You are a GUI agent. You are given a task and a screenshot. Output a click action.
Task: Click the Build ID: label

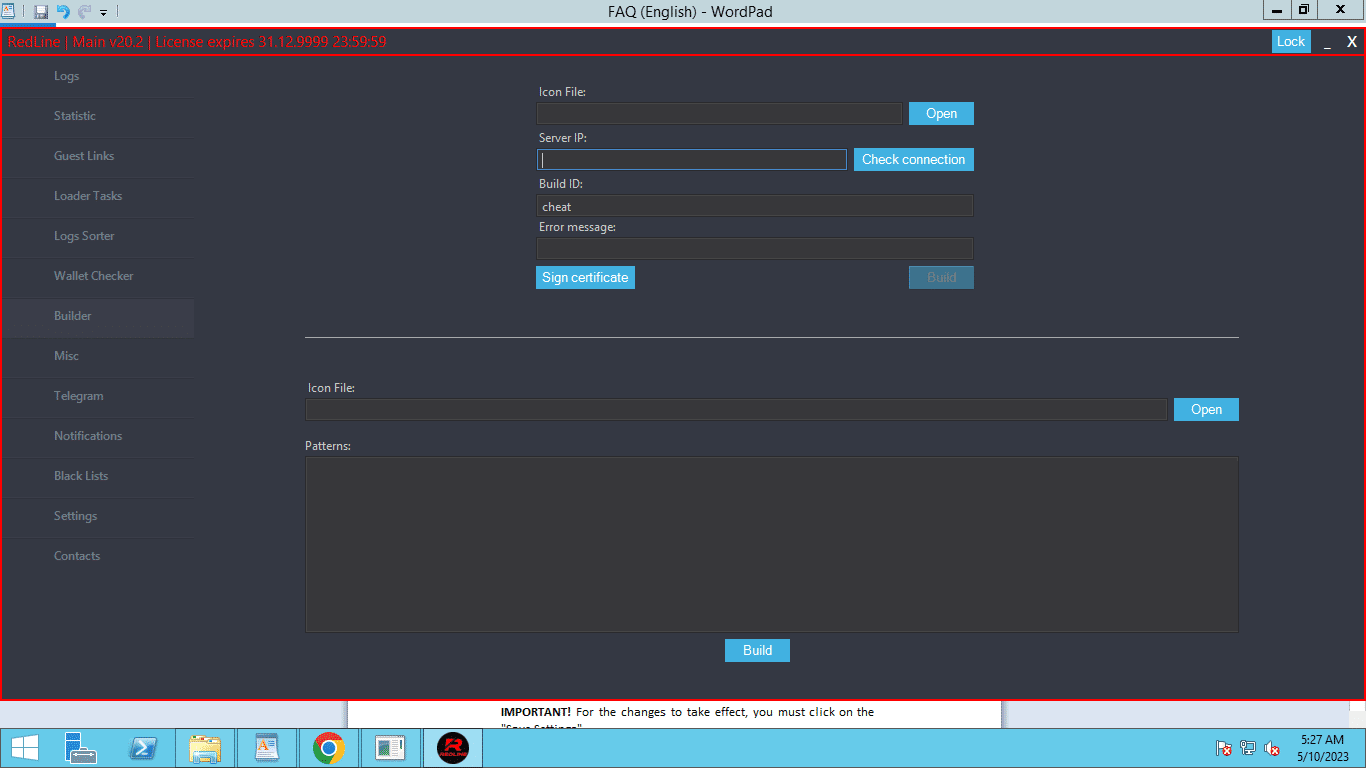click(561, 184)
